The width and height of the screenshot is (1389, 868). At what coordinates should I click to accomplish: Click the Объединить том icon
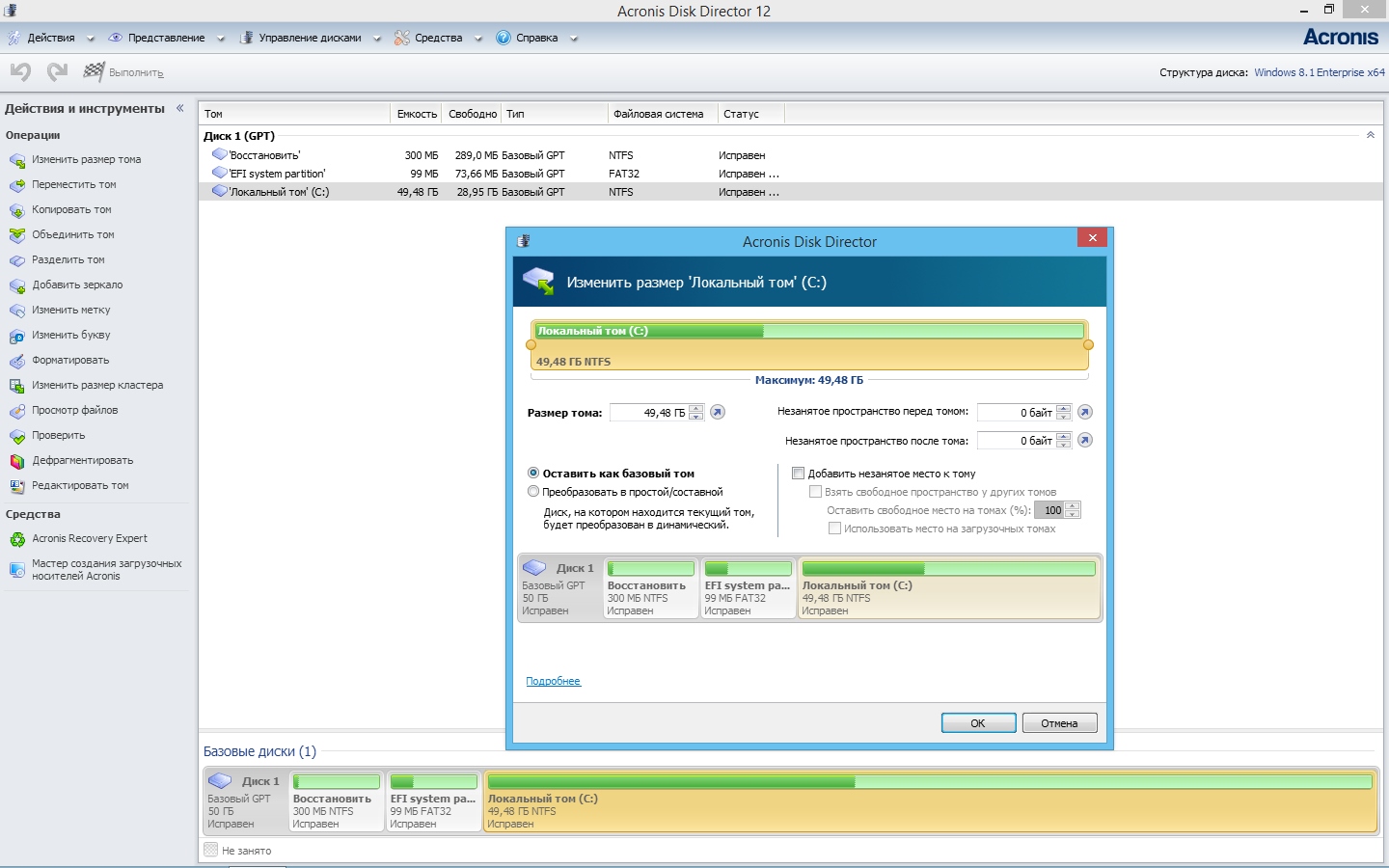click(17, 235)
